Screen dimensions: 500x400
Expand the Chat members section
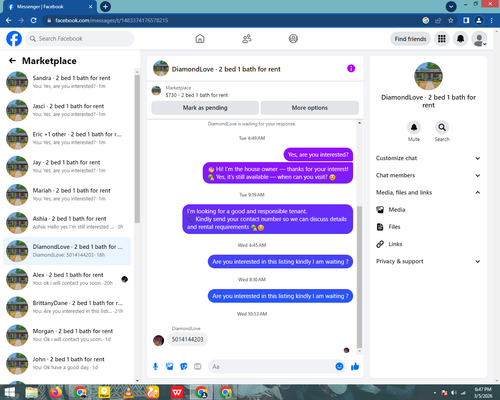pos(428,175)
